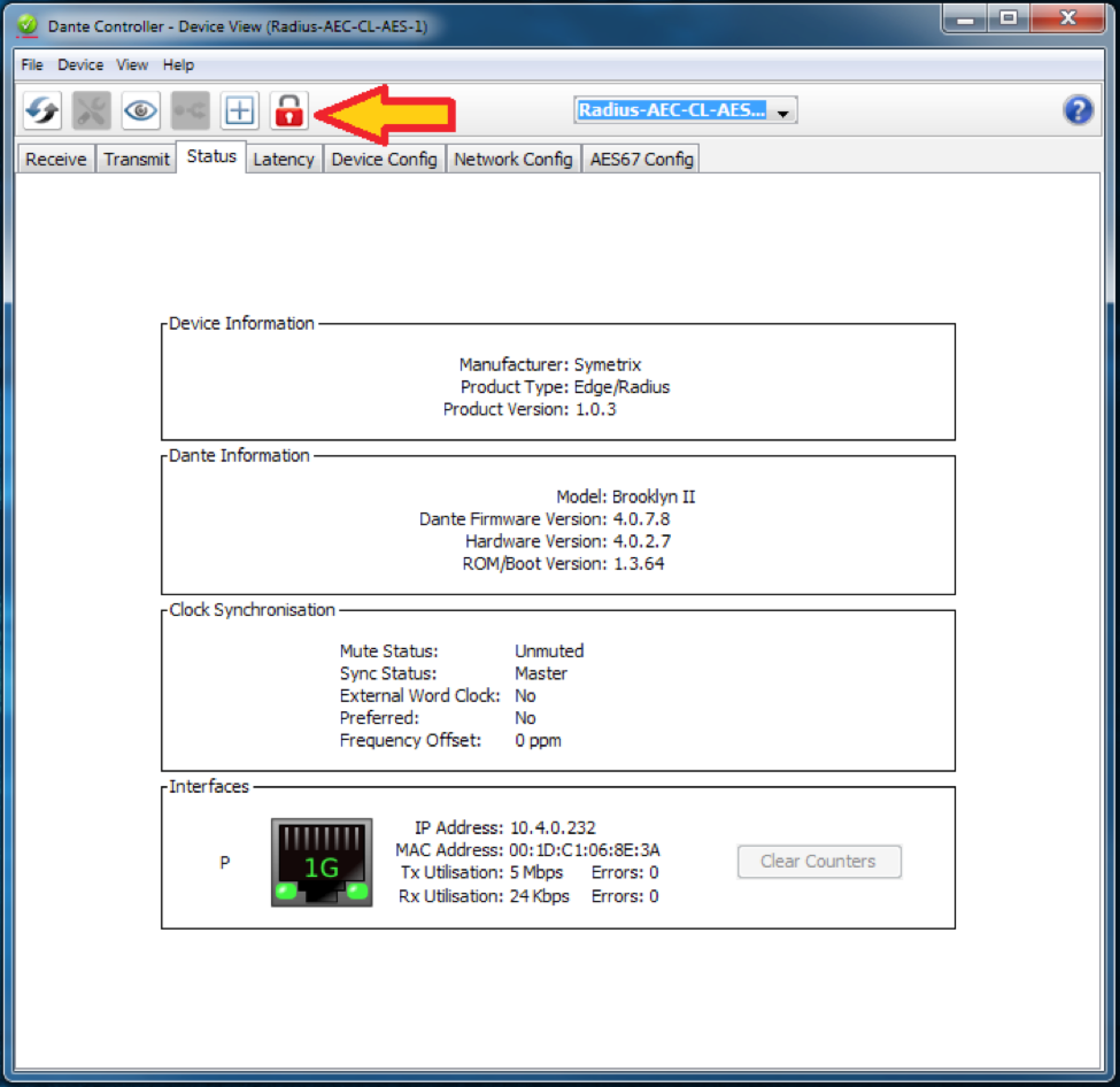This screenshot has width=1120, height=1087.
Task: Open the Identify Device eye icon
Action: [140, 110]
